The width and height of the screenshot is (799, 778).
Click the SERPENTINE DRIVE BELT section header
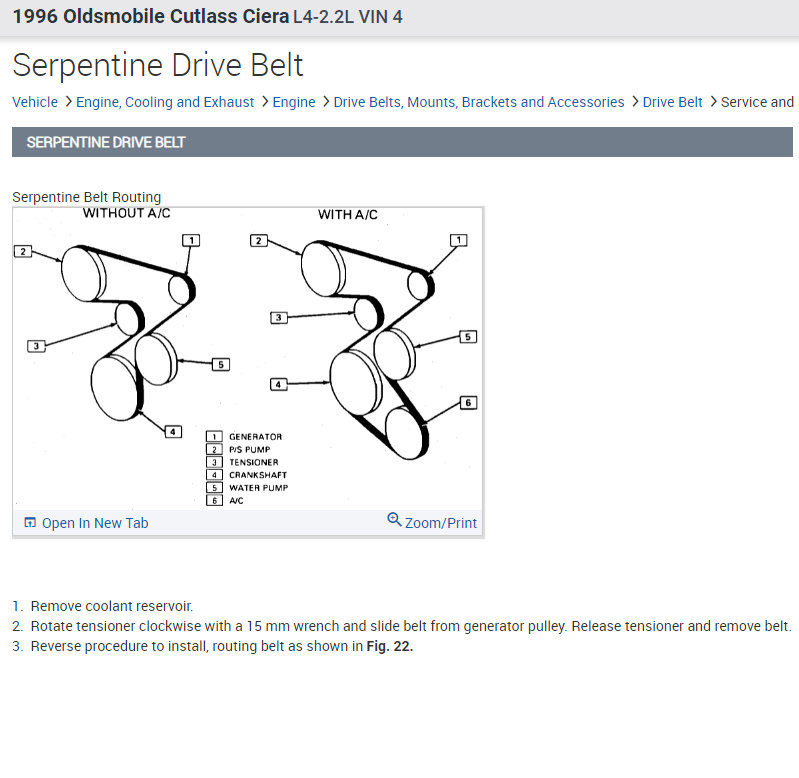(x=402, y=142)
